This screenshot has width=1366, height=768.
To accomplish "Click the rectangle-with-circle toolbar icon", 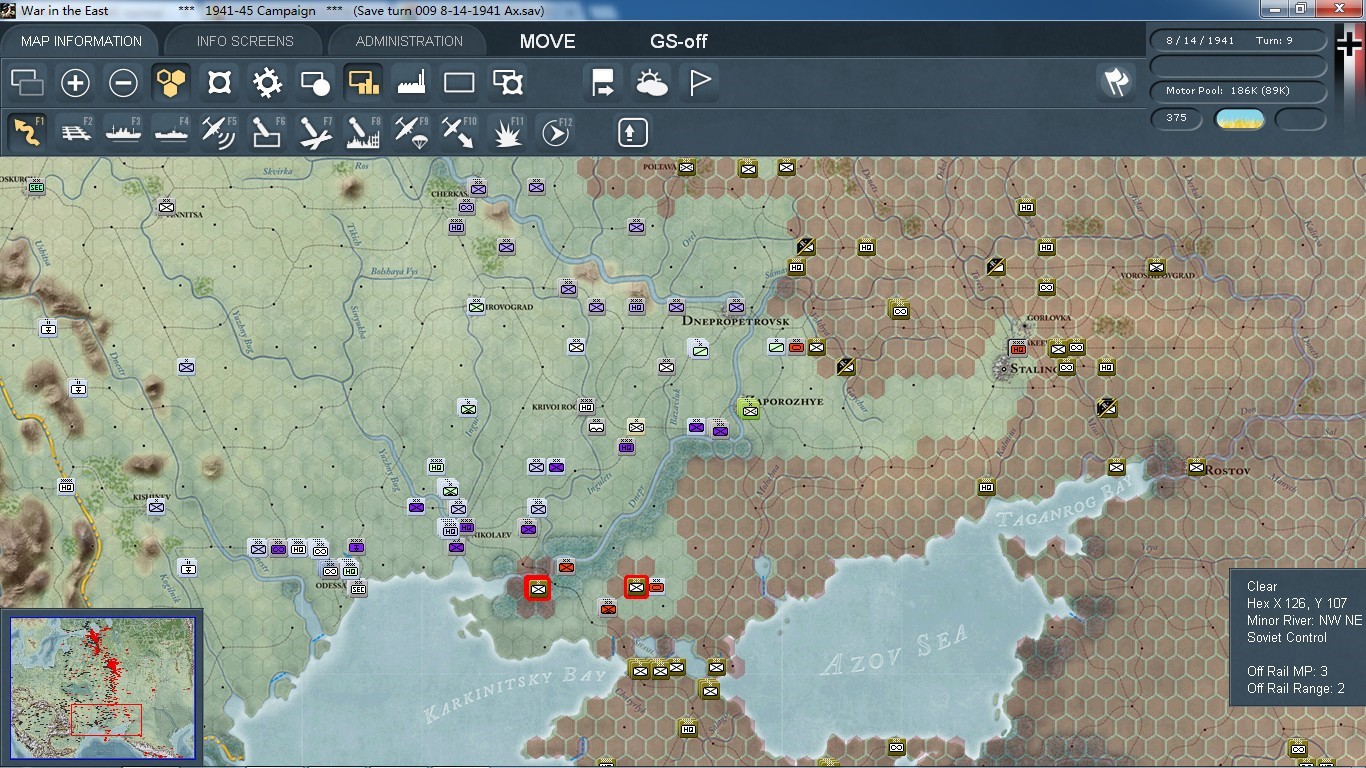I will point(315,83).
